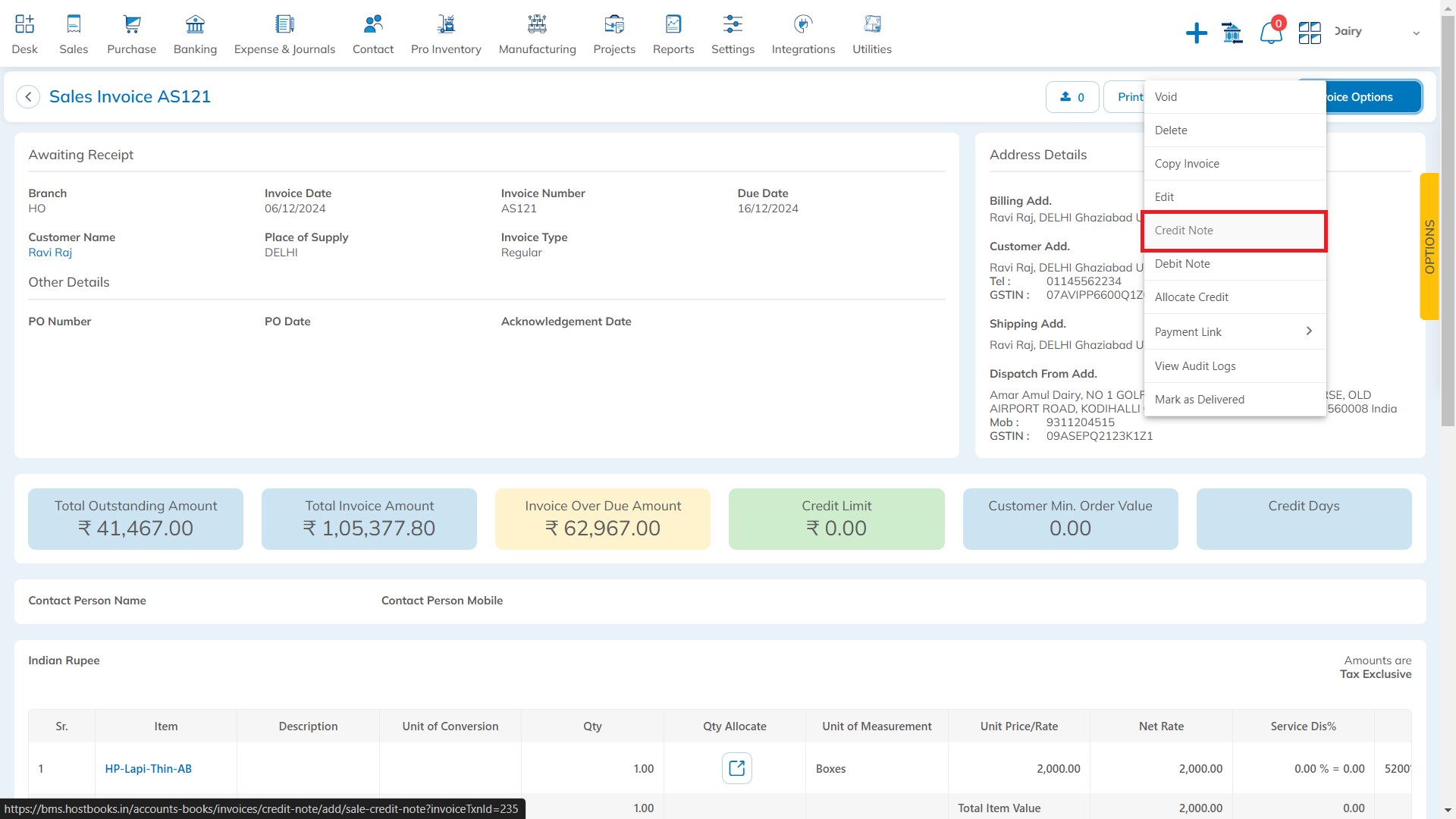Click the Total Outstanding Amount card
The image size is (1456, 819).
tap(136, 519)
